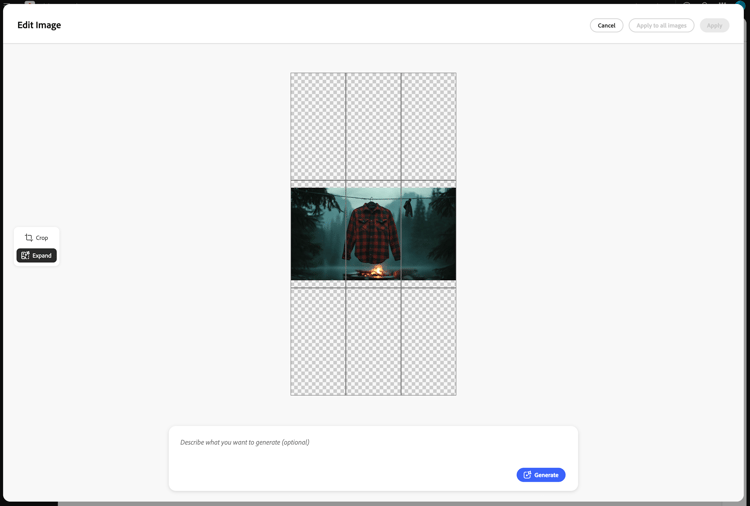This screenshot has width=750, height=506.
Task: Click the Apply button
Action: click(714, 25)
